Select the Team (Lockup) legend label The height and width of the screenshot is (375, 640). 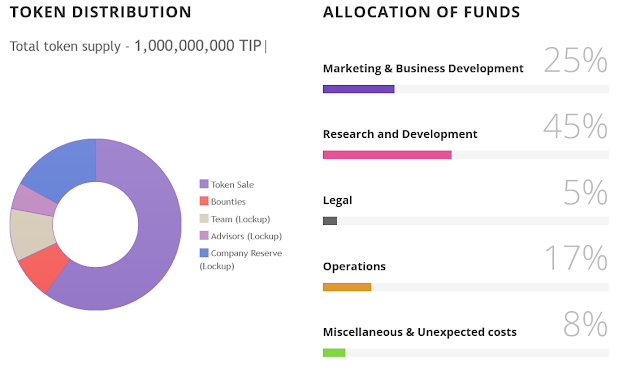[x=240, y=219]
